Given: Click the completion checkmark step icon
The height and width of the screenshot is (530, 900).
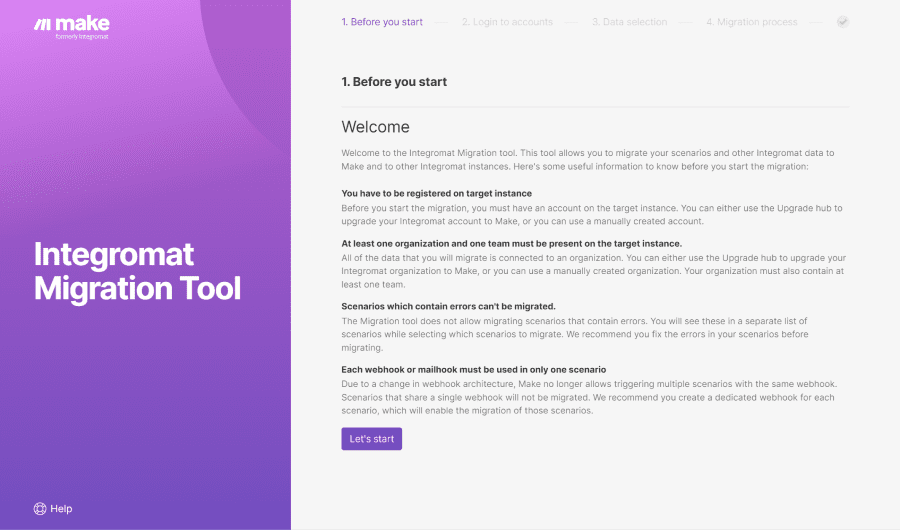Looking at the screenshot, I should click(843, 22).
